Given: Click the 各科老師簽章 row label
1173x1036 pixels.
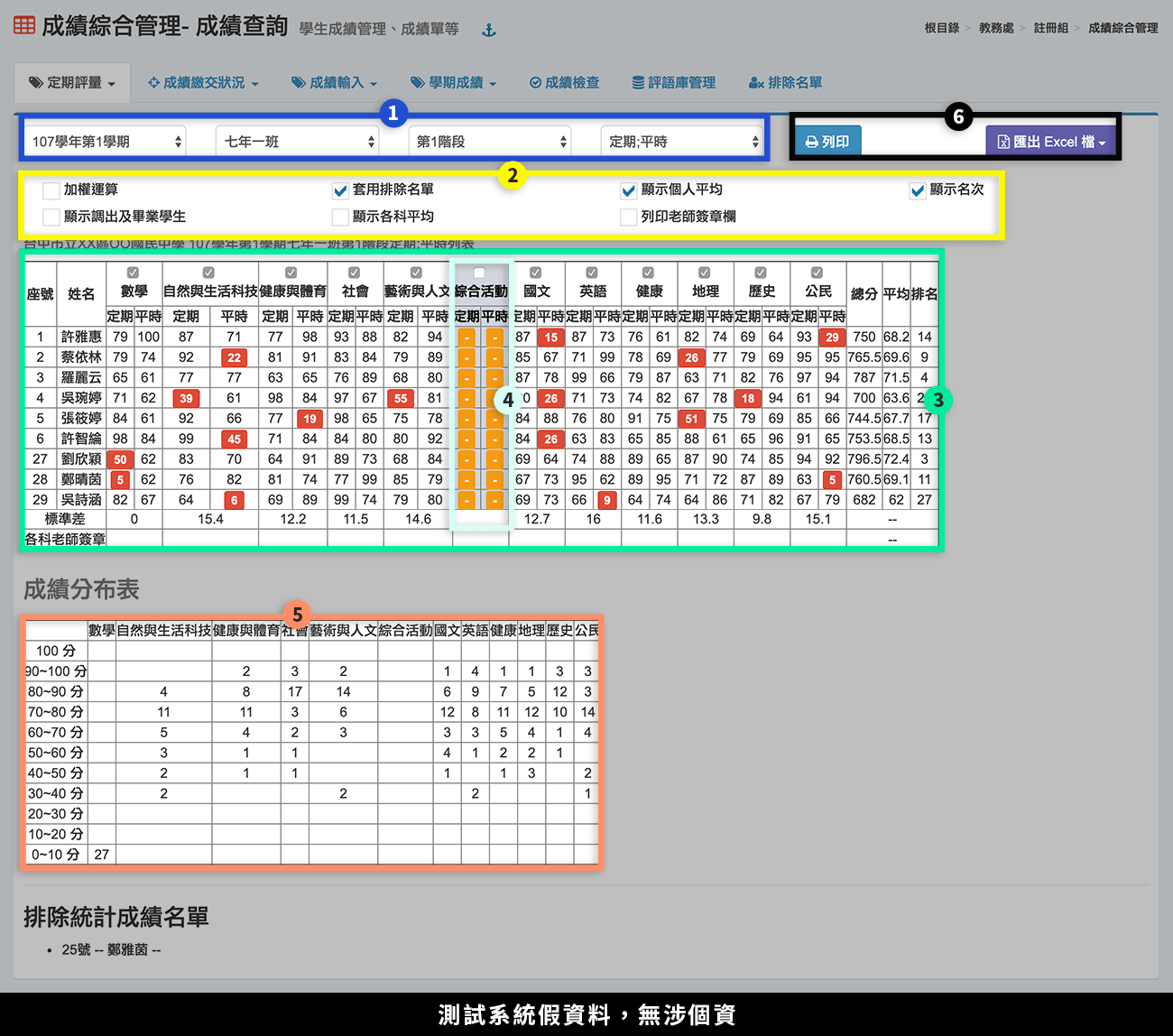Looking at the screenshot, I should (x=65, y=539).
